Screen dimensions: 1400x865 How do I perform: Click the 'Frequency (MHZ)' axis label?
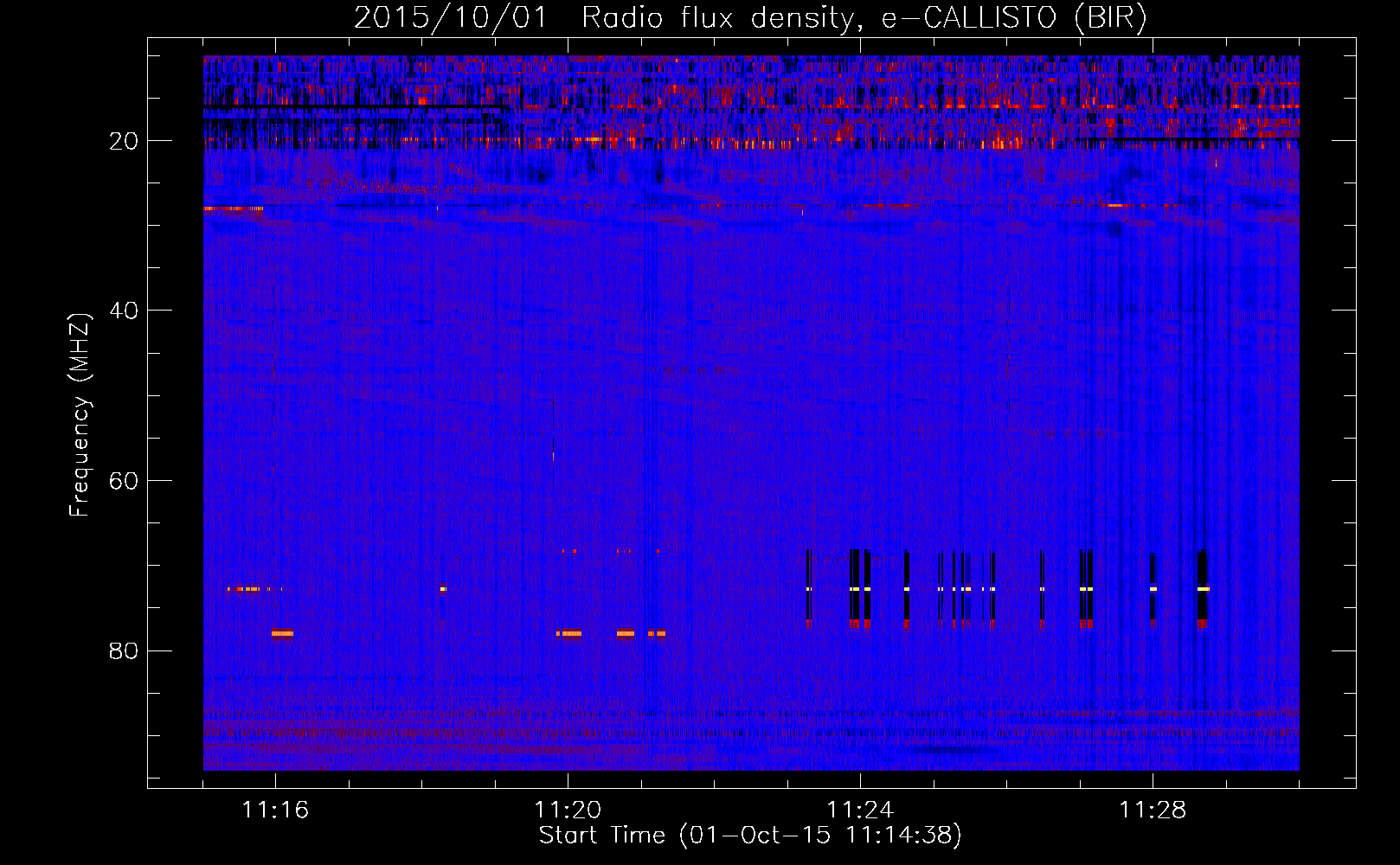click(x=80, y=414)
